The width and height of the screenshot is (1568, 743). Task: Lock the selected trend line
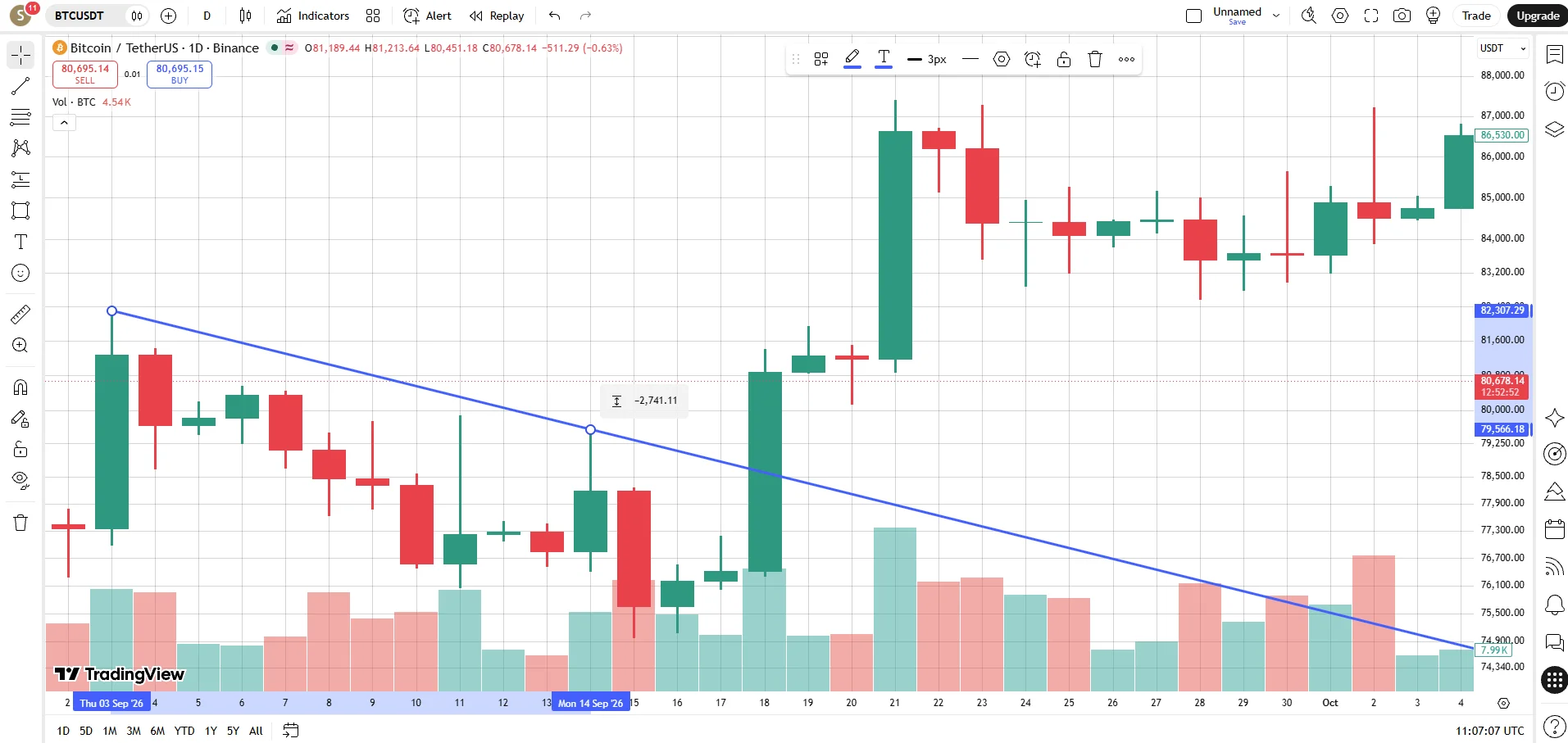1064,59
